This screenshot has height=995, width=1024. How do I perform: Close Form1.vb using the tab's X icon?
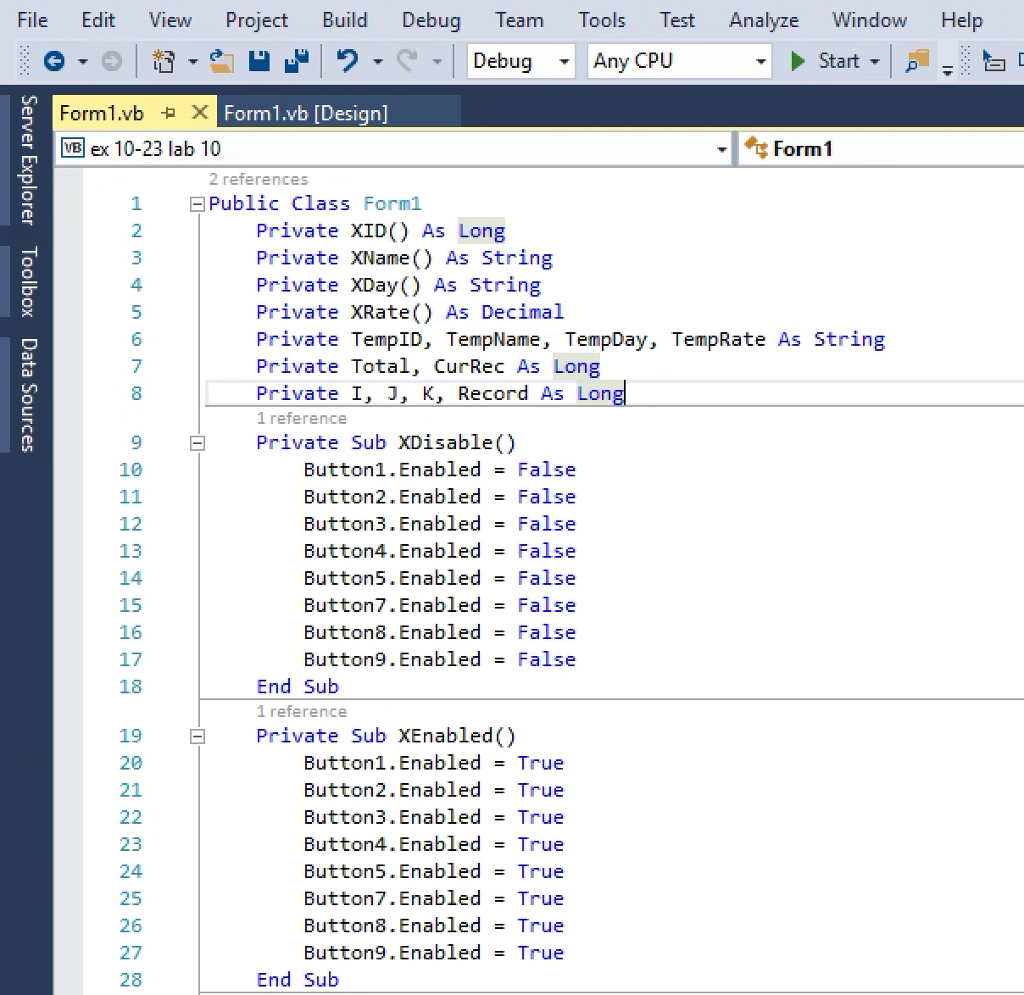(x=199, y=112)
